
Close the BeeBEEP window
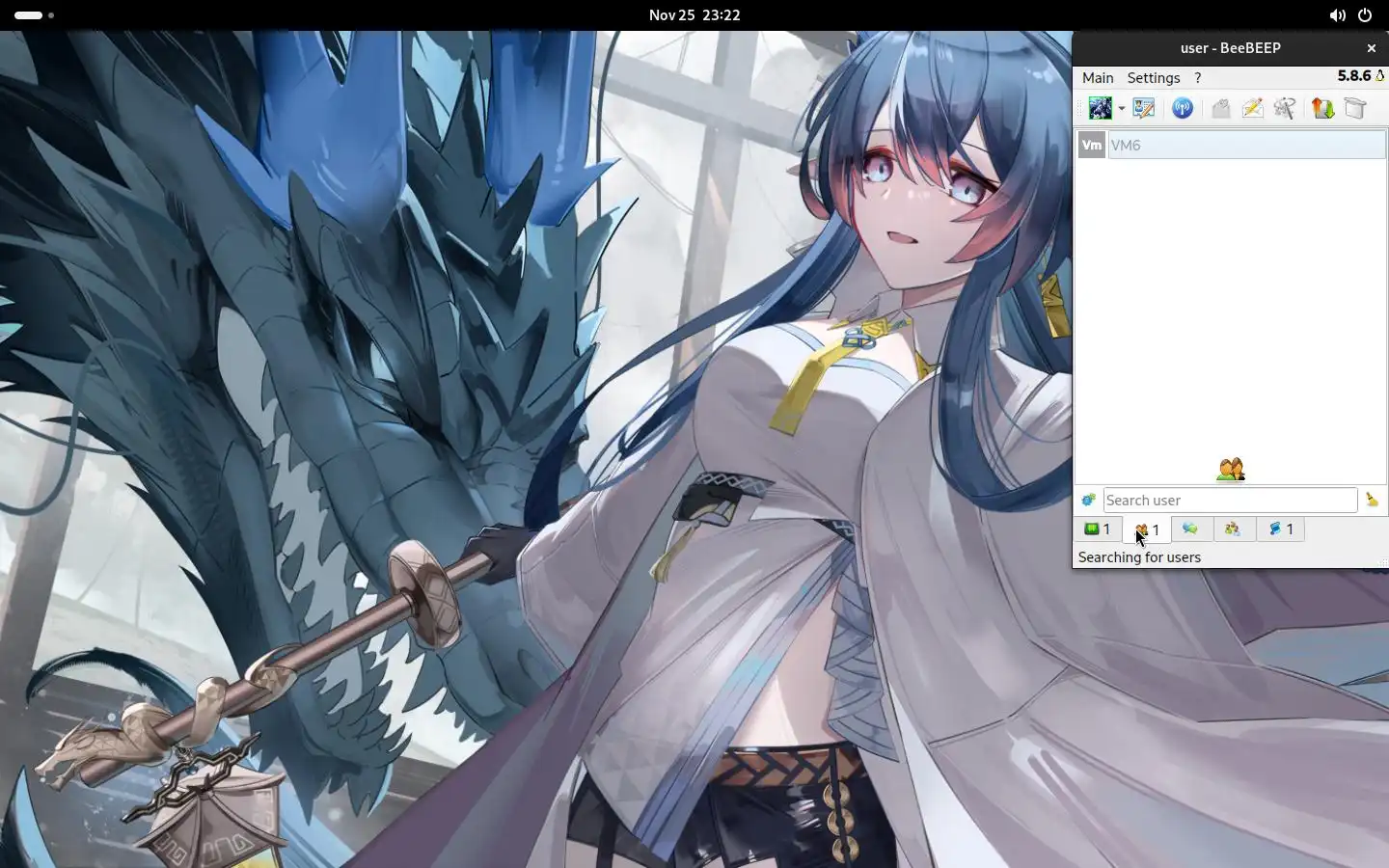1372,48
